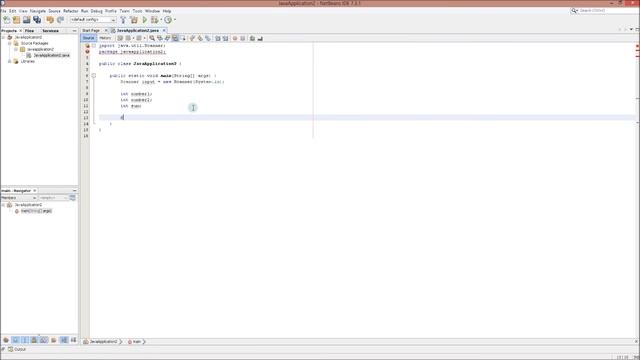Image resolution: width=640 pixels, height=360 pixels.
Task: Open the Window menu
Action: click(152, 11)
